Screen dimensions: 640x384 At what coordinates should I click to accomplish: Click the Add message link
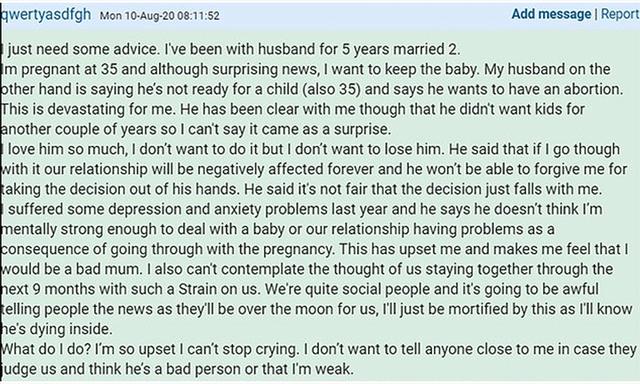click(x=551, y=14)
